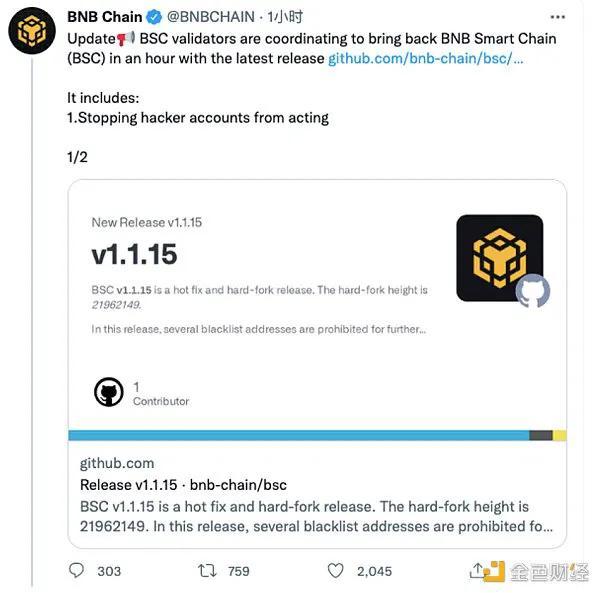Screen dimensions: 600x593
Task: Click the 2,045 likes count
Action: tap(374, 571)
